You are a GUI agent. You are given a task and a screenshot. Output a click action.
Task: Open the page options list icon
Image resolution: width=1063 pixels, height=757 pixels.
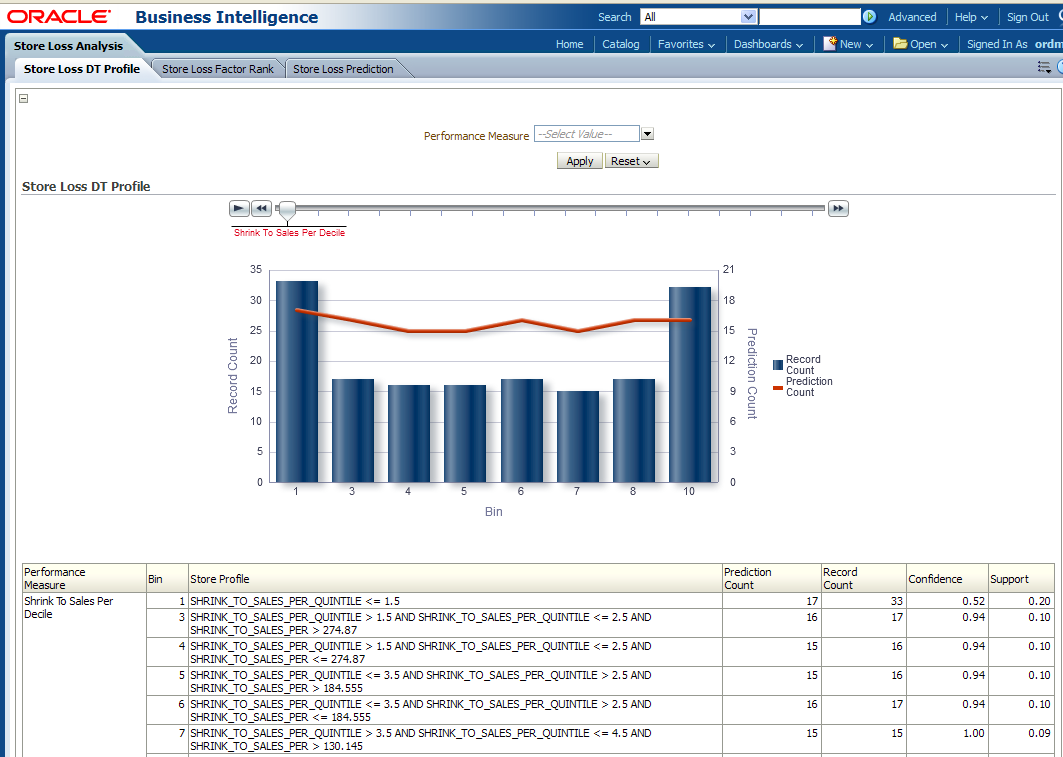(1044, 68)
